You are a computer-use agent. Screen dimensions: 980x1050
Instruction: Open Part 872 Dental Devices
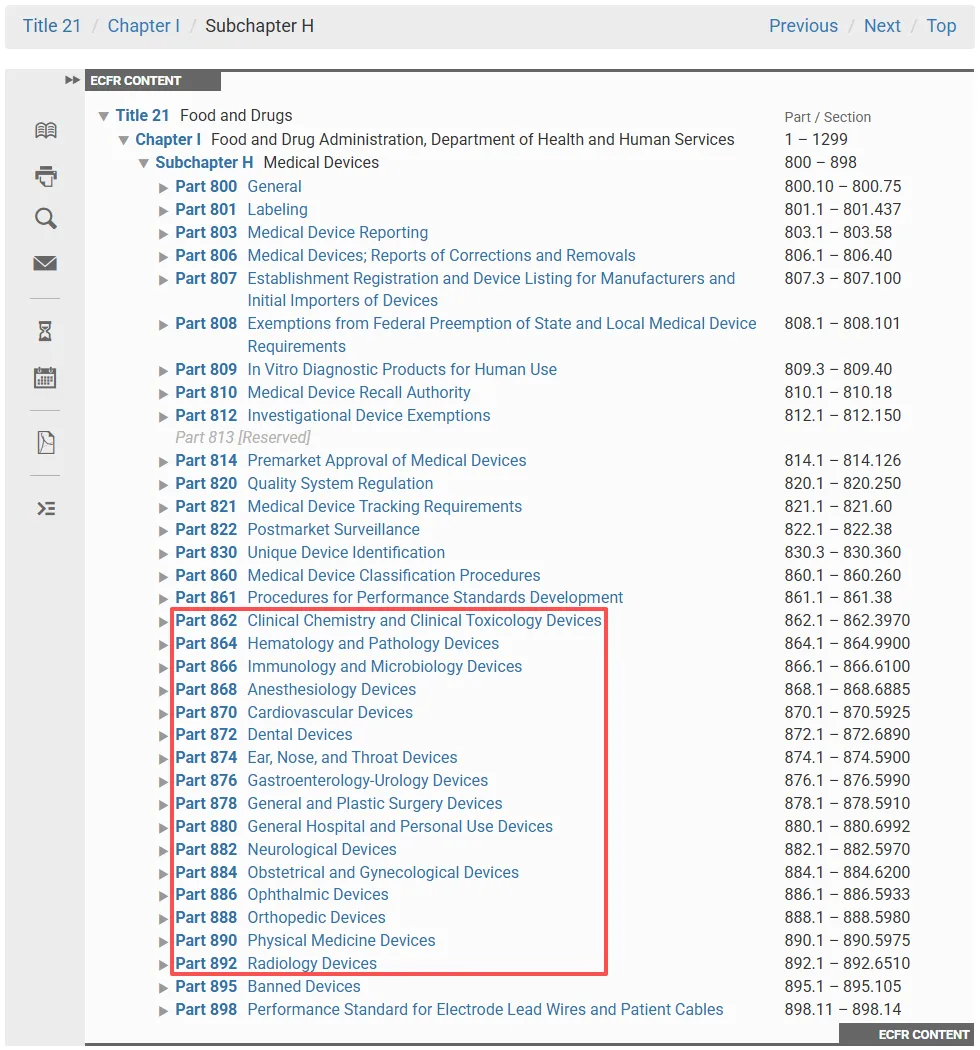point(264,734)
